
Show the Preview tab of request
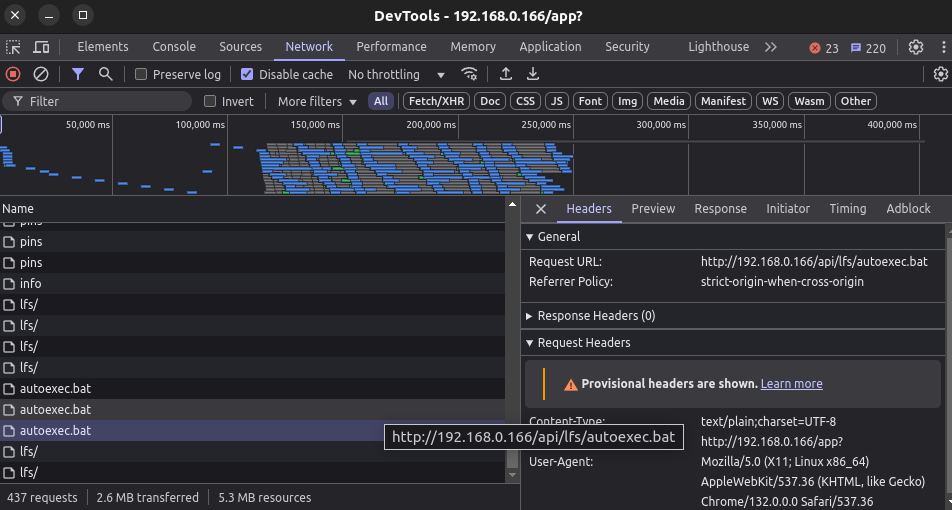653,209
